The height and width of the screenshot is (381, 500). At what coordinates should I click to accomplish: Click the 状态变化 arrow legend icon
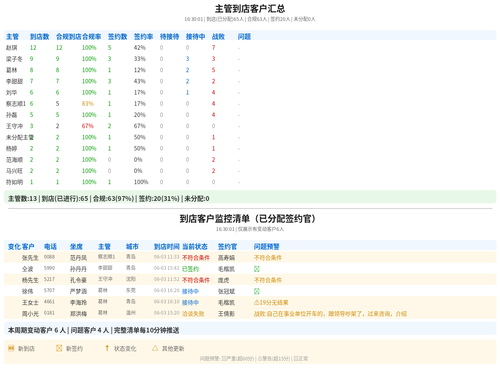point(107,348)
